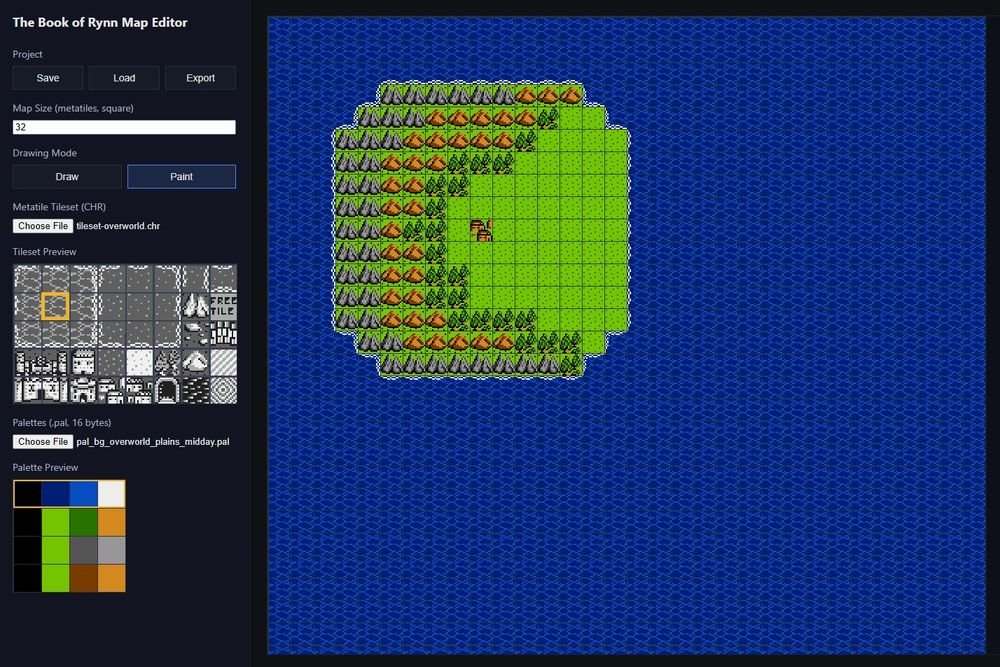The height and width of the screenshot is (667, 1000).
Task: Choose a file for the metatile tileset
Action: tap(43, 226)
